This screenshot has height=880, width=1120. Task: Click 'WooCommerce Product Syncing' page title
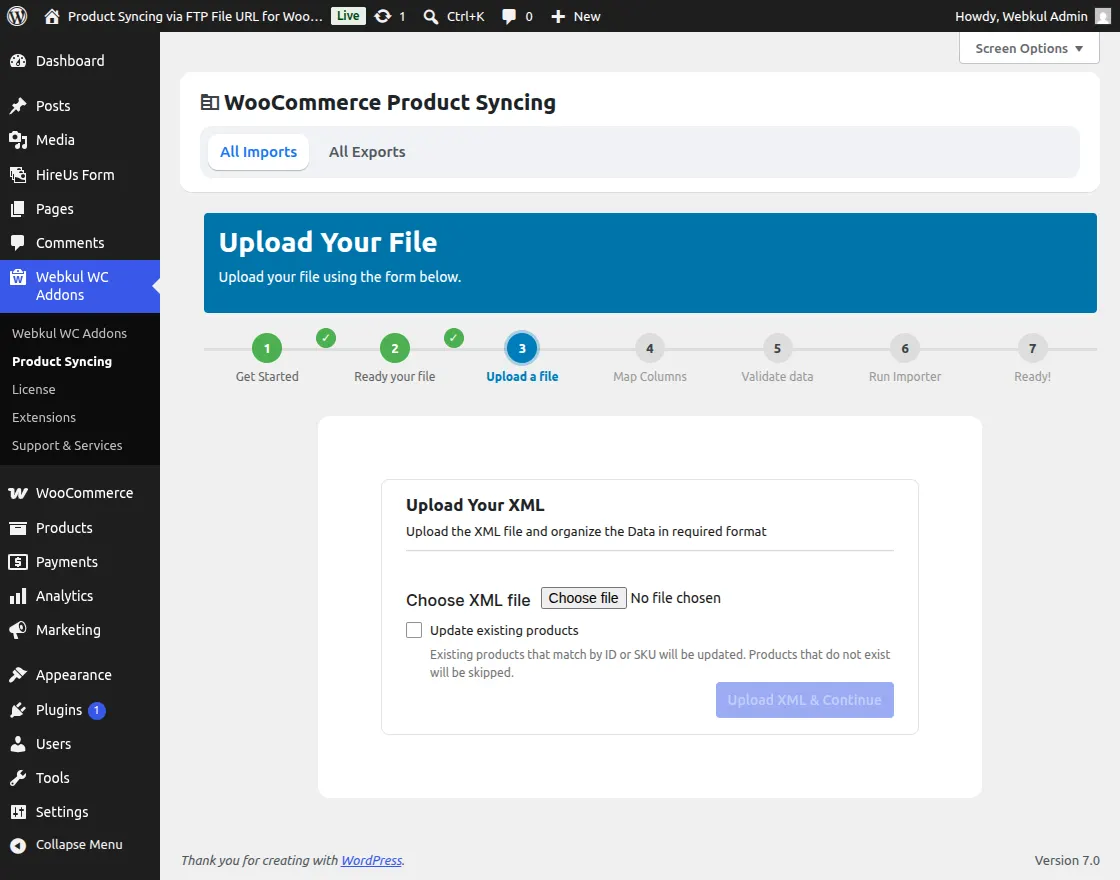click(390, 102)
